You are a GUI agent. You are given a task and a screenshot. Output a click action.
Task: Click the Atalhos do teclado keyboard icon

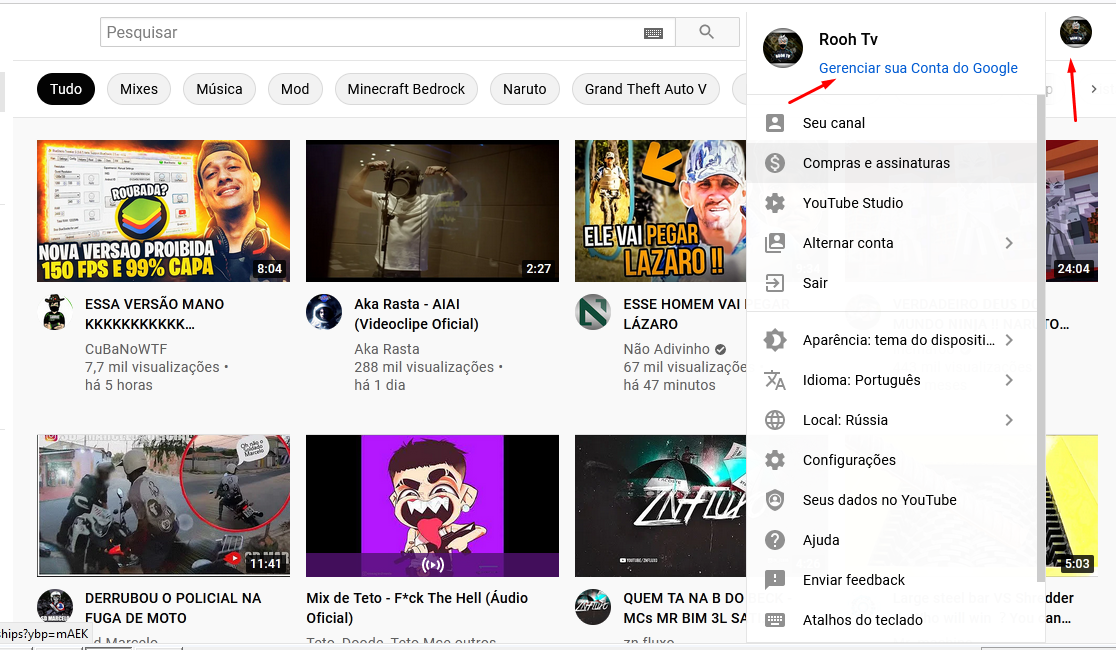pyautogui.click(x=775, y=620)
